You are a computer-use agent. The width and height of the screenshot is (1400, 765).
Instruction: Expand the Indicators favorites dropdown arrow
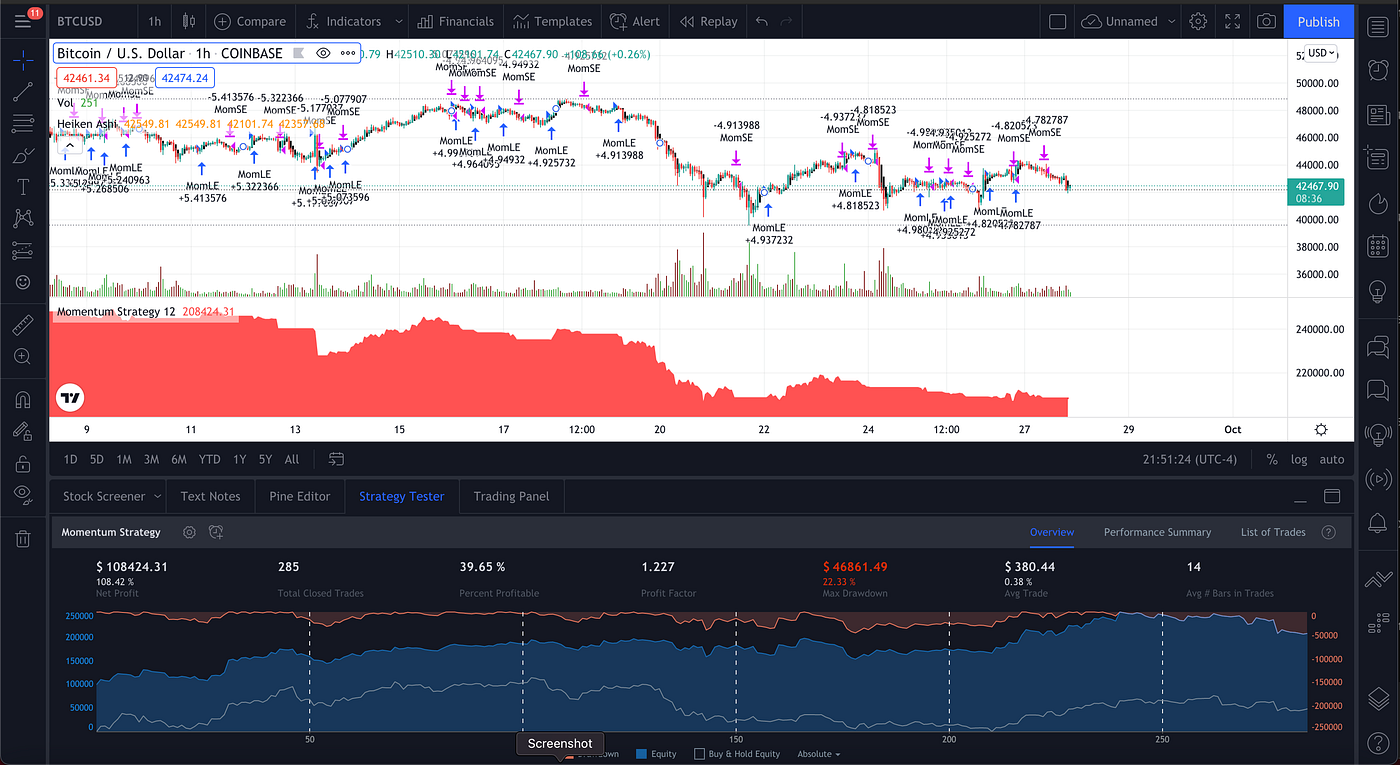399,21
